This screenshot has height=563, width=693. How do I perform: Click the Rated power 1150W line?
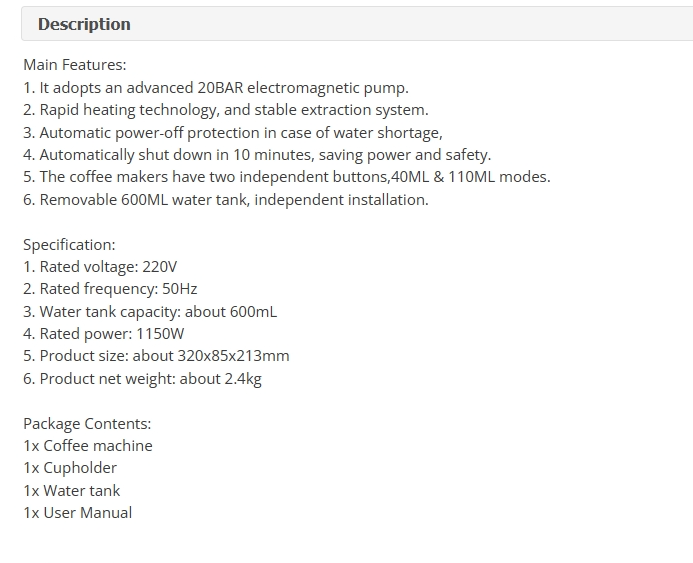tap(104, 334)
